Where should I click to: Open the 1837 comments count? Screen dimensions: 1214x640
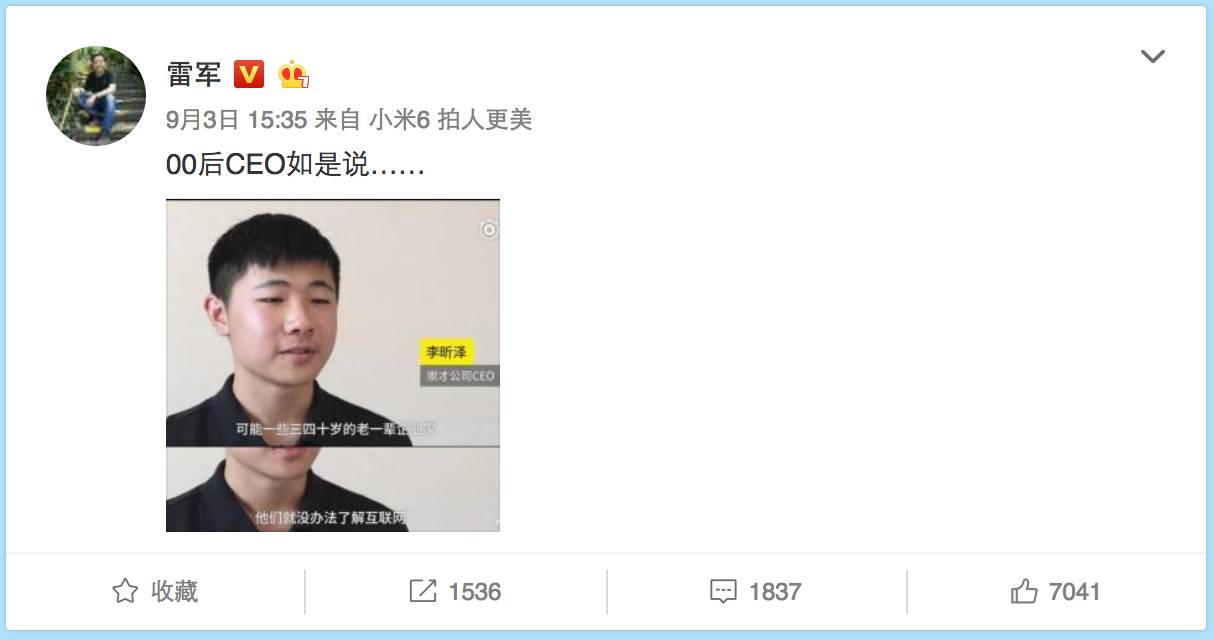775,592
